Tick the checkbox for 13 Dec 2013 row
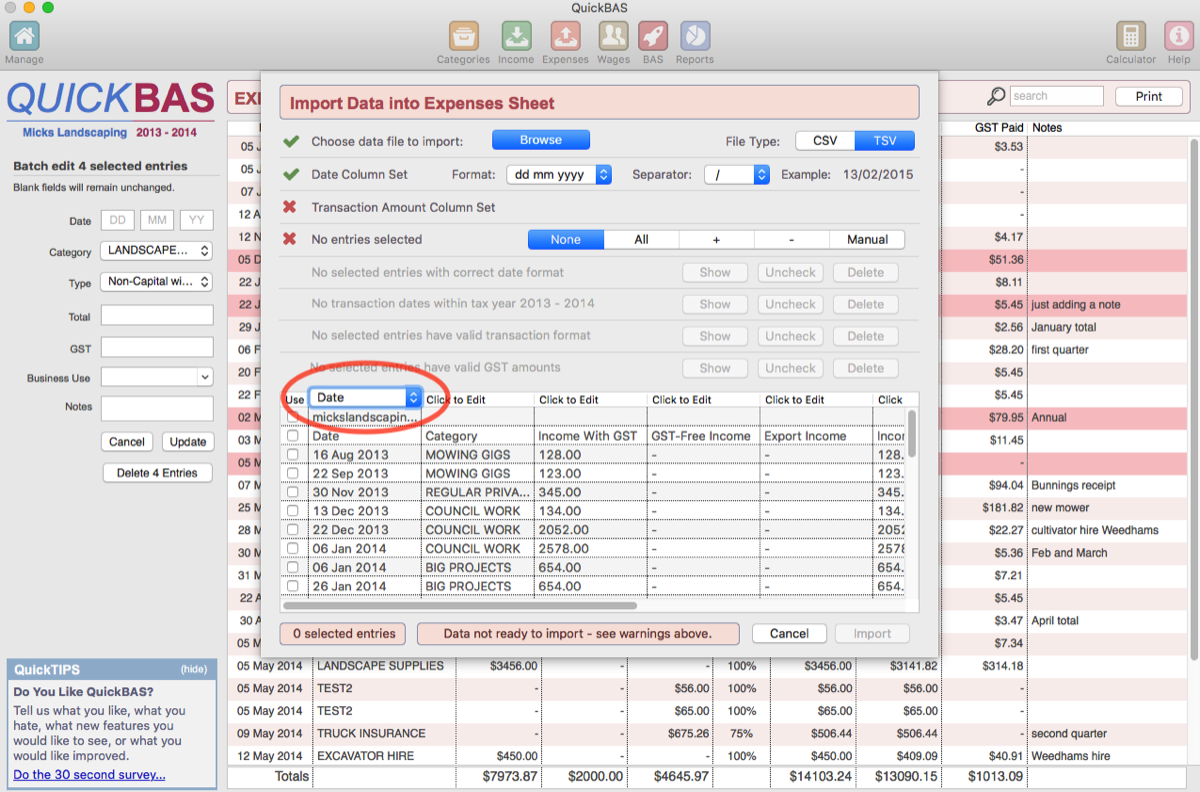 point(293,511)
